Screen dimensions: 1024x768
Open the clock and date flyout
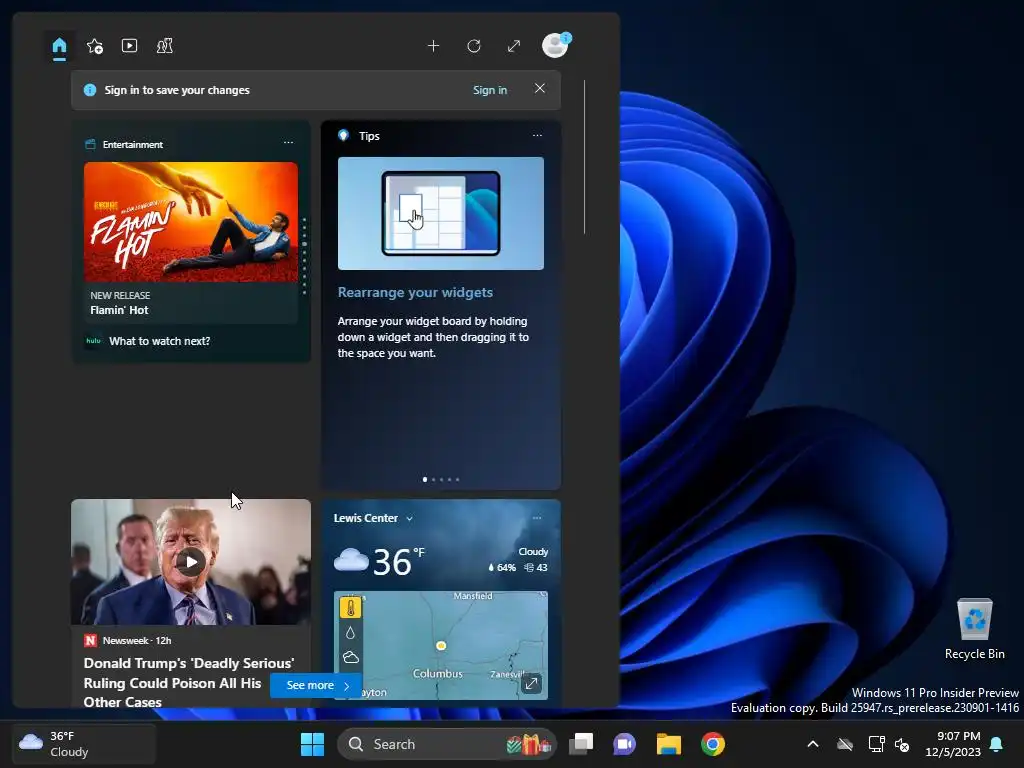953,744
